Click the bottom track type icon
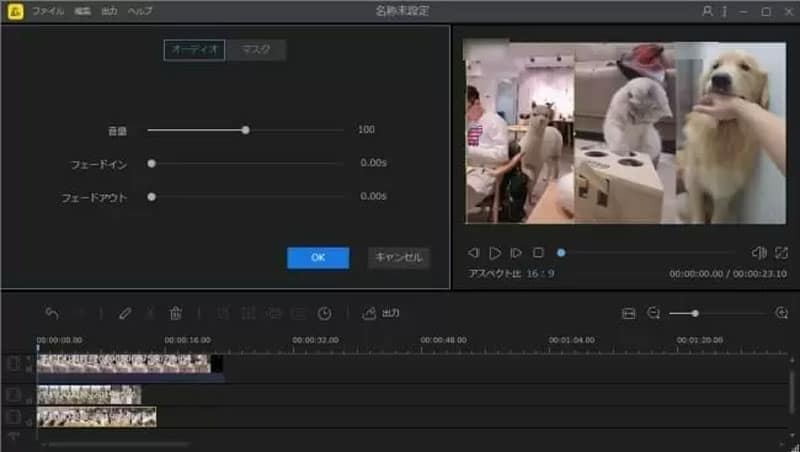The width and height of the screenshot is (800, 452). click(14, 437)
